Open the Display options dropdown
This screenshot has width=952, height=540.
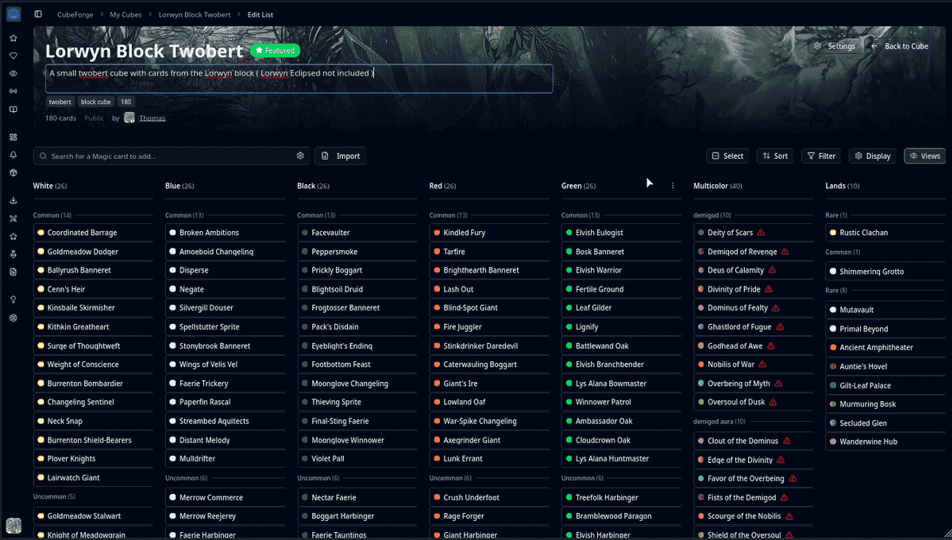(x=872, y=156)
